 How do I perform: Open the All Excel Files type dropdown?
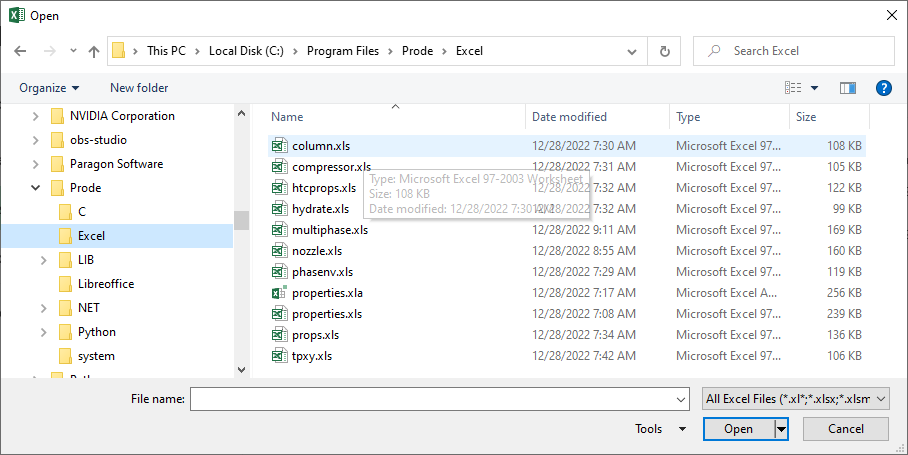796,399
